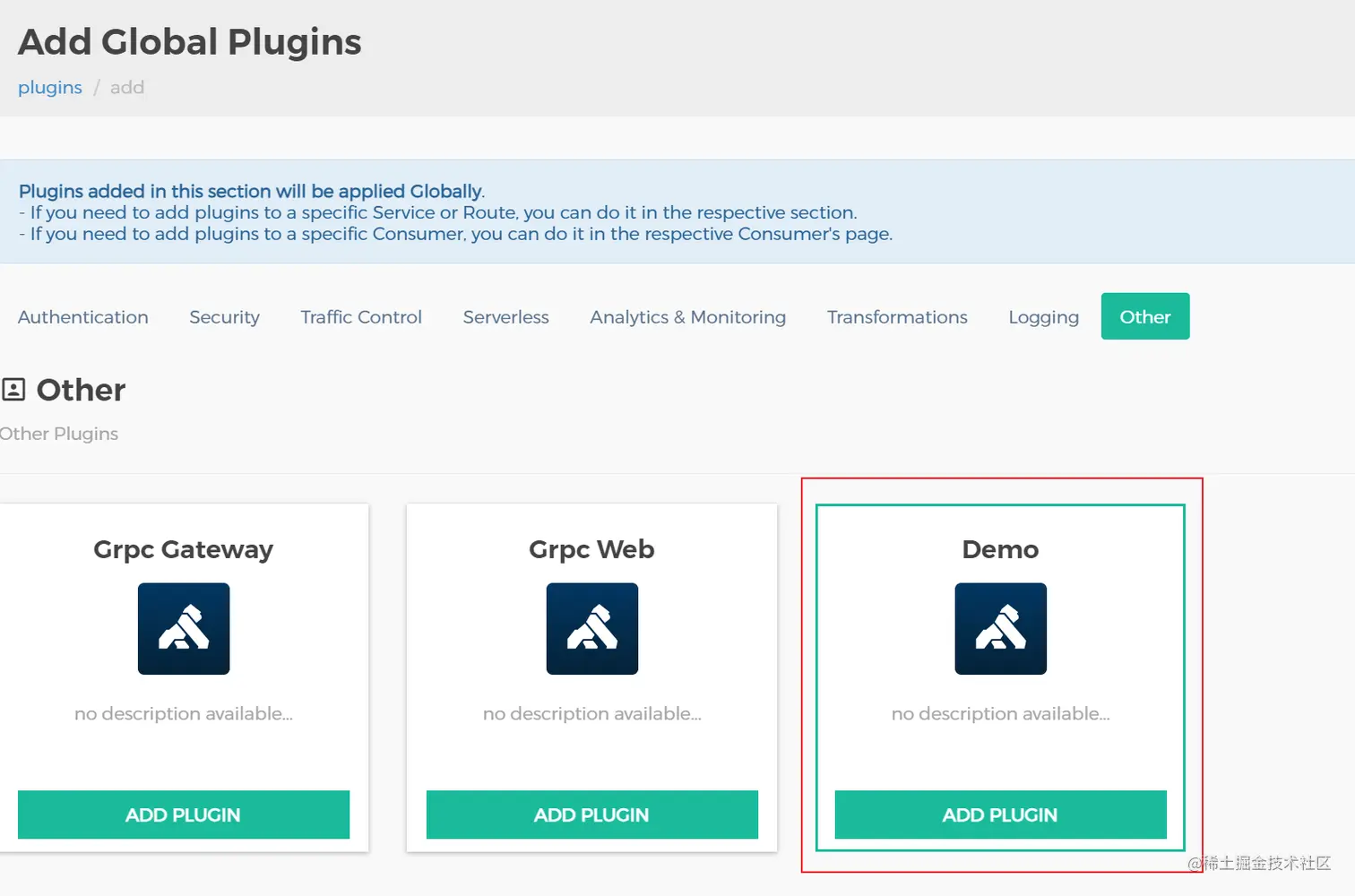The height and width of the screenshot is (896, 1355).
Task: Follow the plugins breadcrumb link
Action: tap(50, 88)
